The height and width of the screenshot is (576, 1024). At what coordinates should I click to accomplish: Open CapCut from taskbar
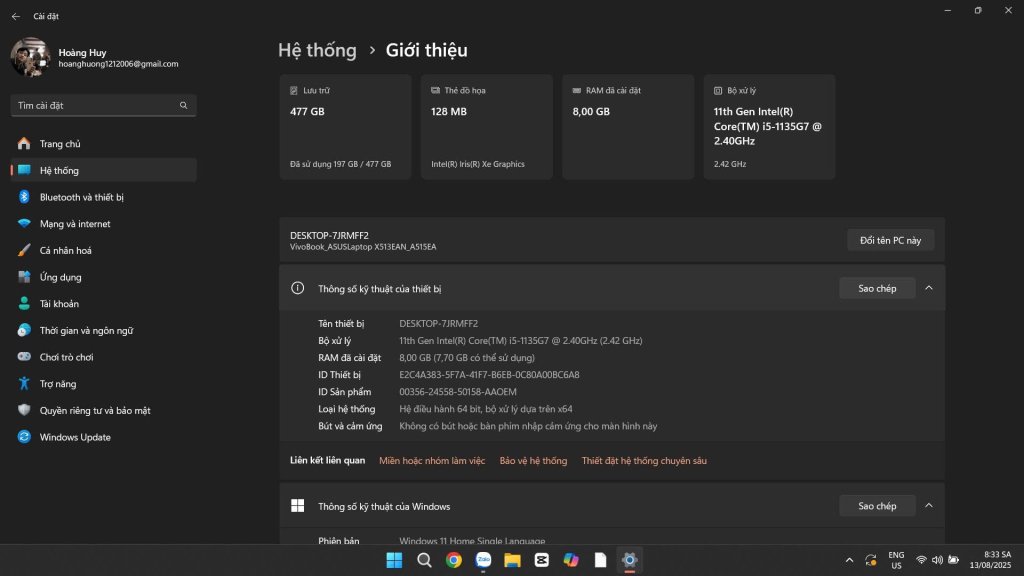pyautogui.click(x=542, y=560)
